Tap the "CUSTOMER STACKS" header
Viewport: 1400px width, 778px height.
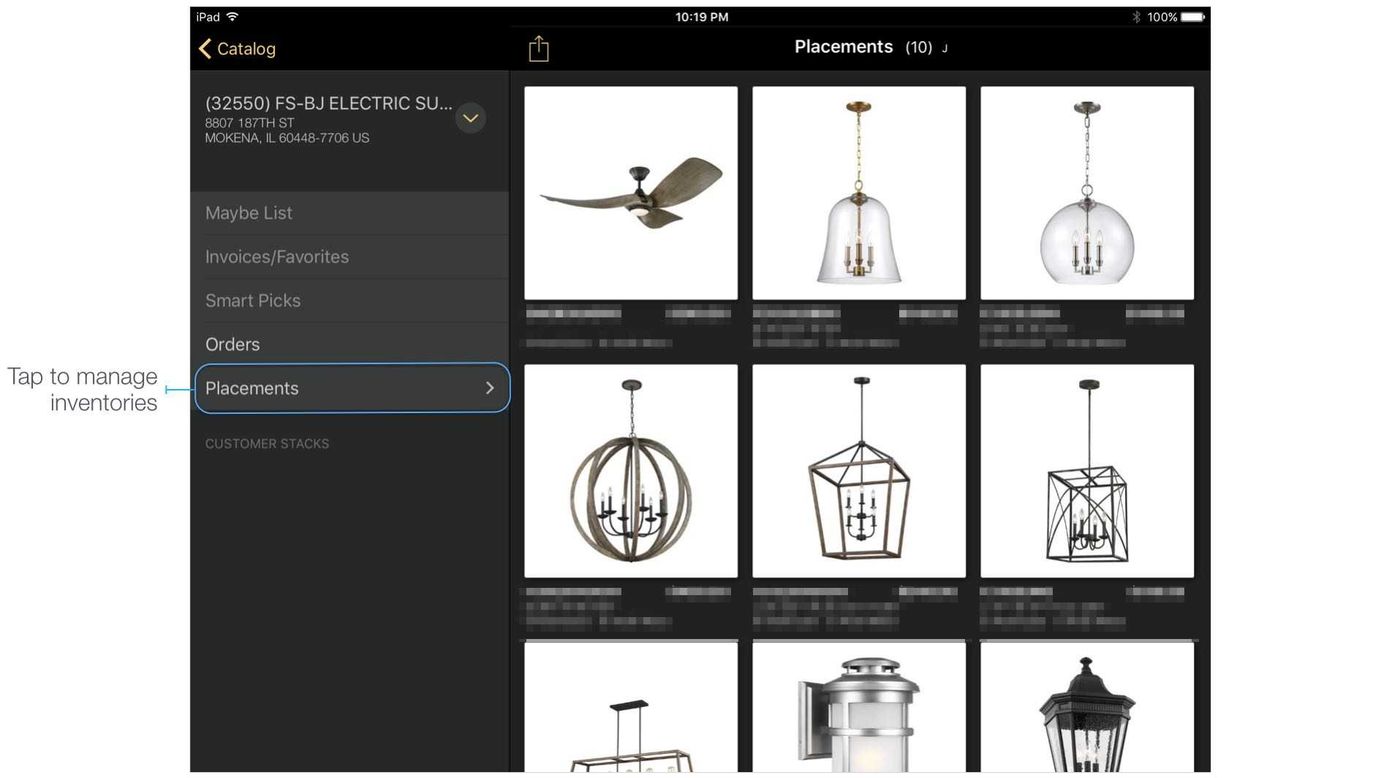267,444
